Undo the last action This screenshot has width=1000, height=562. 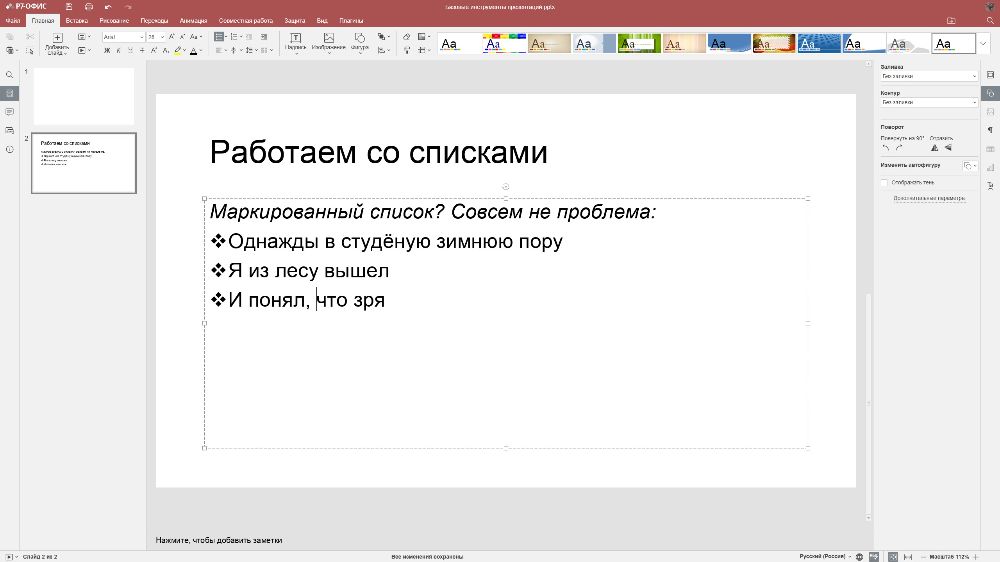(108, 7)
